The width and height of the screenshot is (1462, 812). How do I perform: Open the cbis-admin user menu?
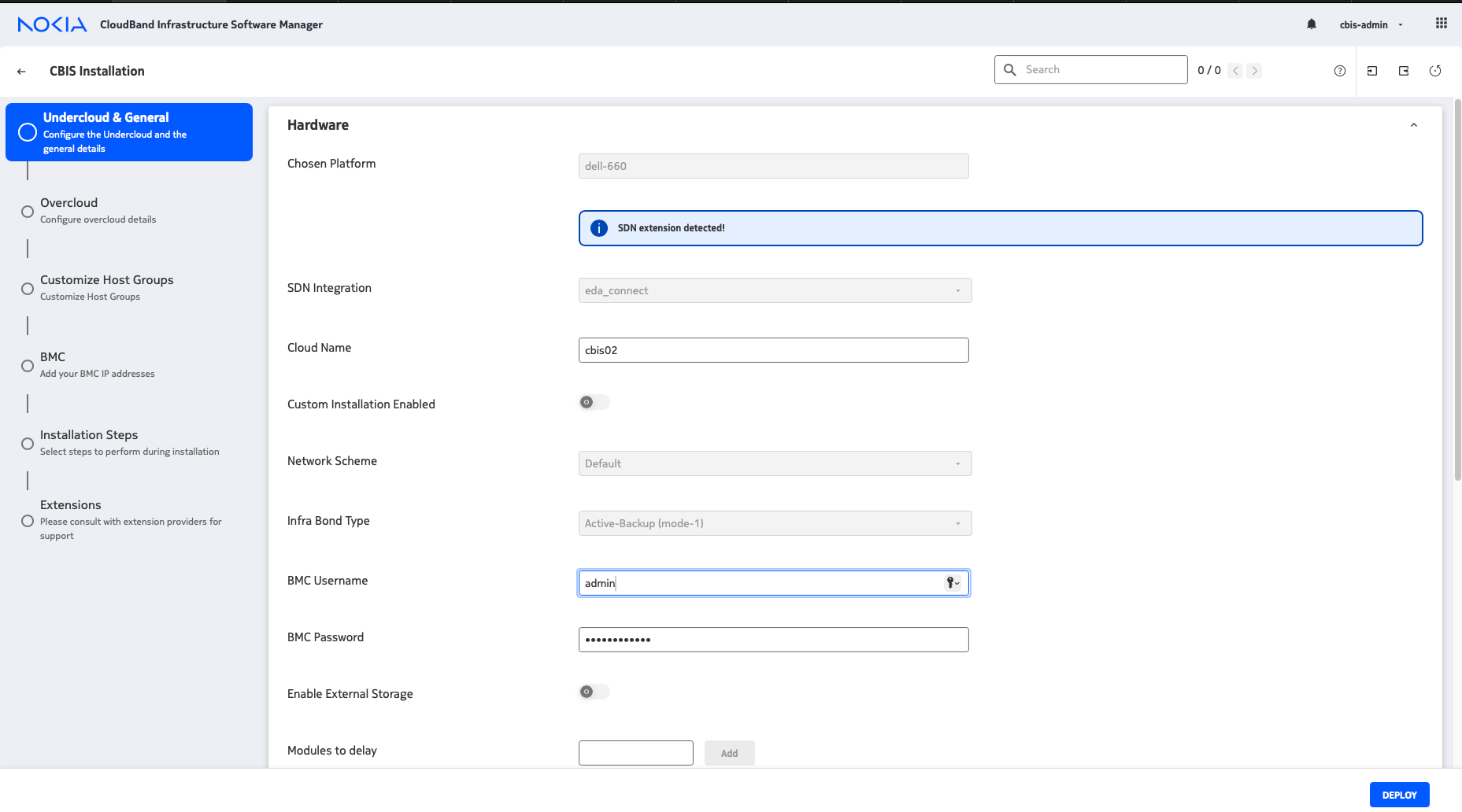click(x=1371, y=24)
